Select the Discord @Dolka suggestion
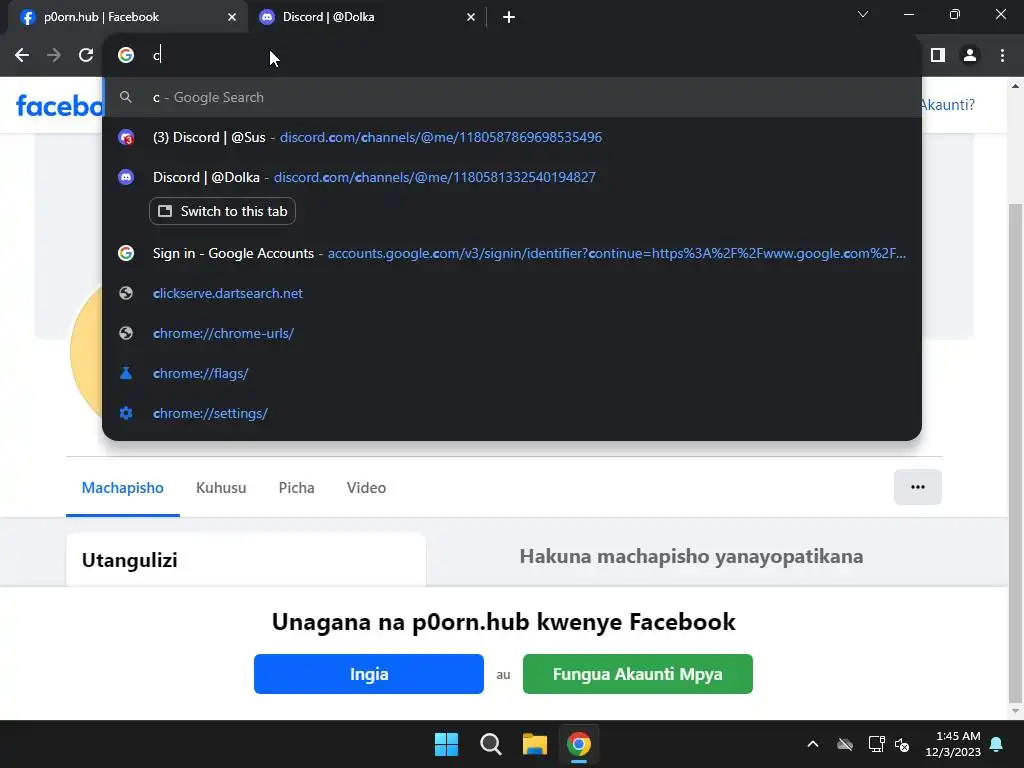The height and width of the screenshot is (768, 1024). point(512,177)
